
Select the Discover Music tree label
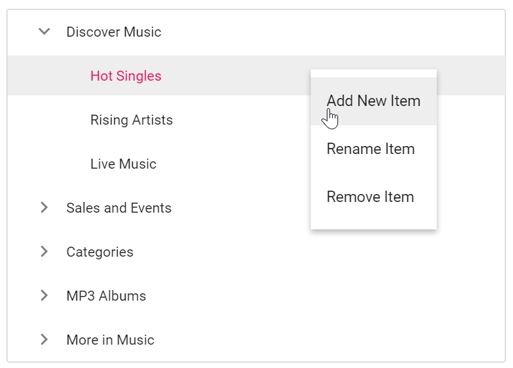pyautogui.click(x=114, y=32)
